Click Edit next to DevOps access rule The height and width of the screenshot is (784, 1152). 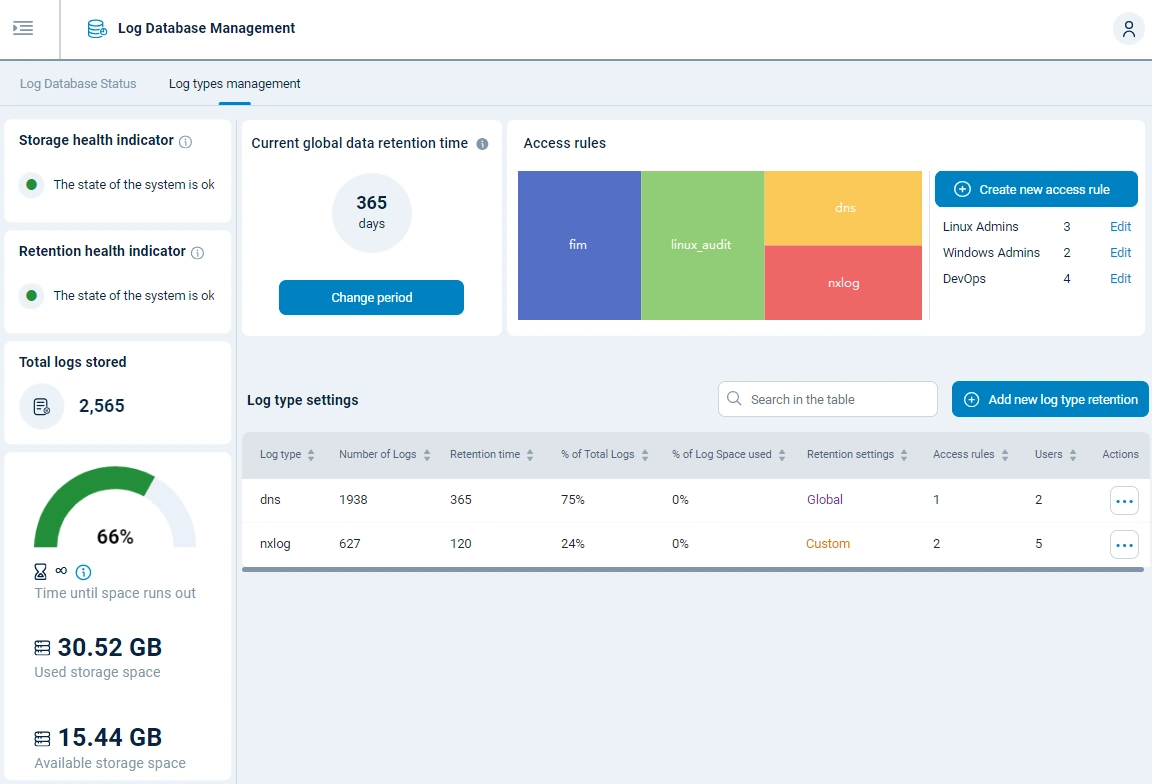(x=1120, y=278)
